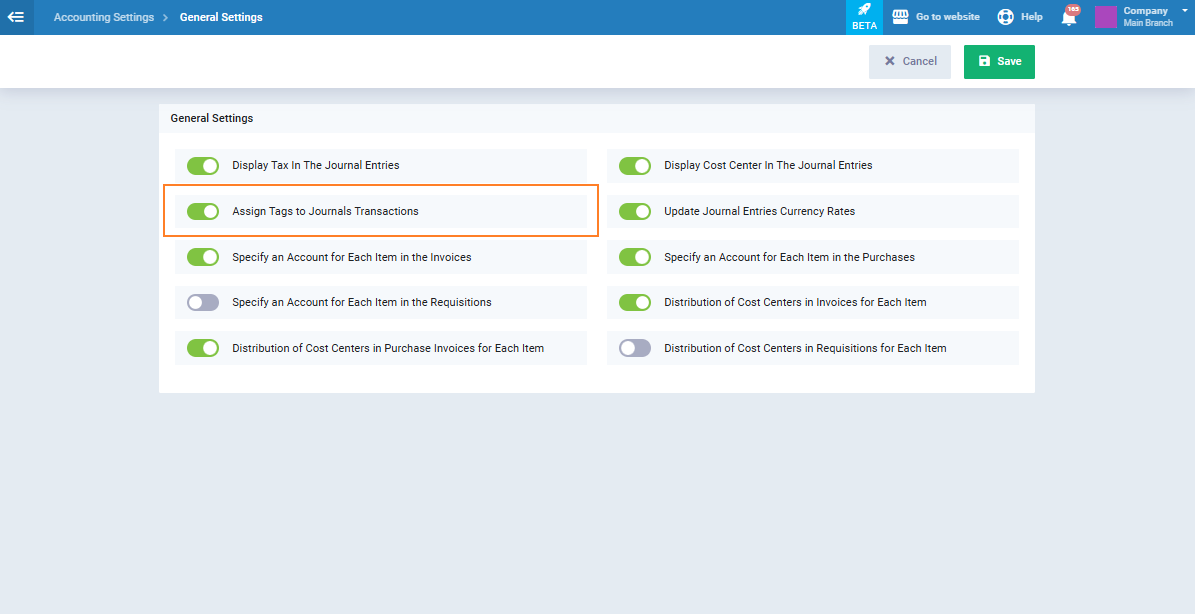Toggle Update Journal Entries Currency Rates
The image size is (1195, 614).
point(635,212)
